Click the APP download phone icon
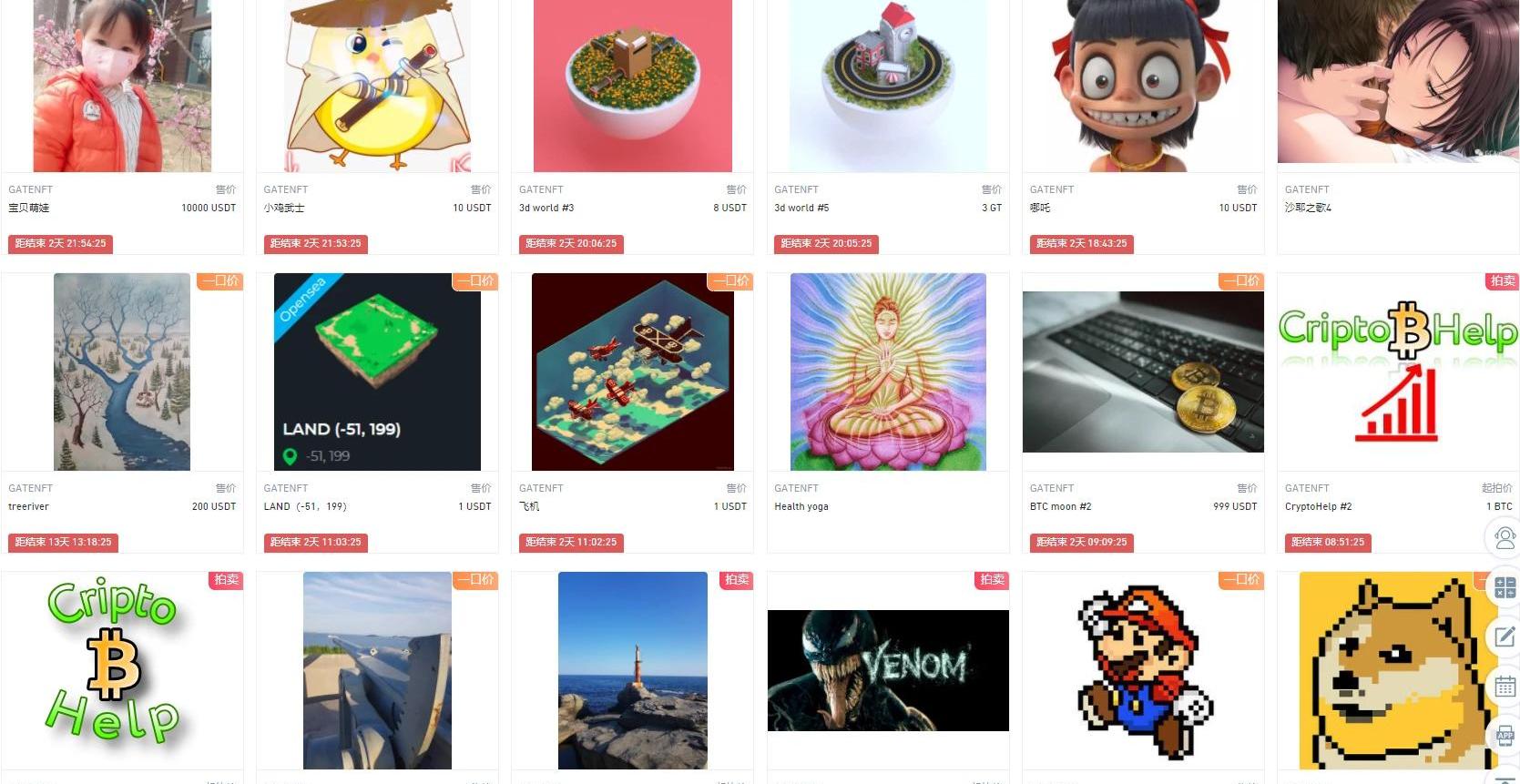This screenshot has height=784, width=1520. 1505,735
